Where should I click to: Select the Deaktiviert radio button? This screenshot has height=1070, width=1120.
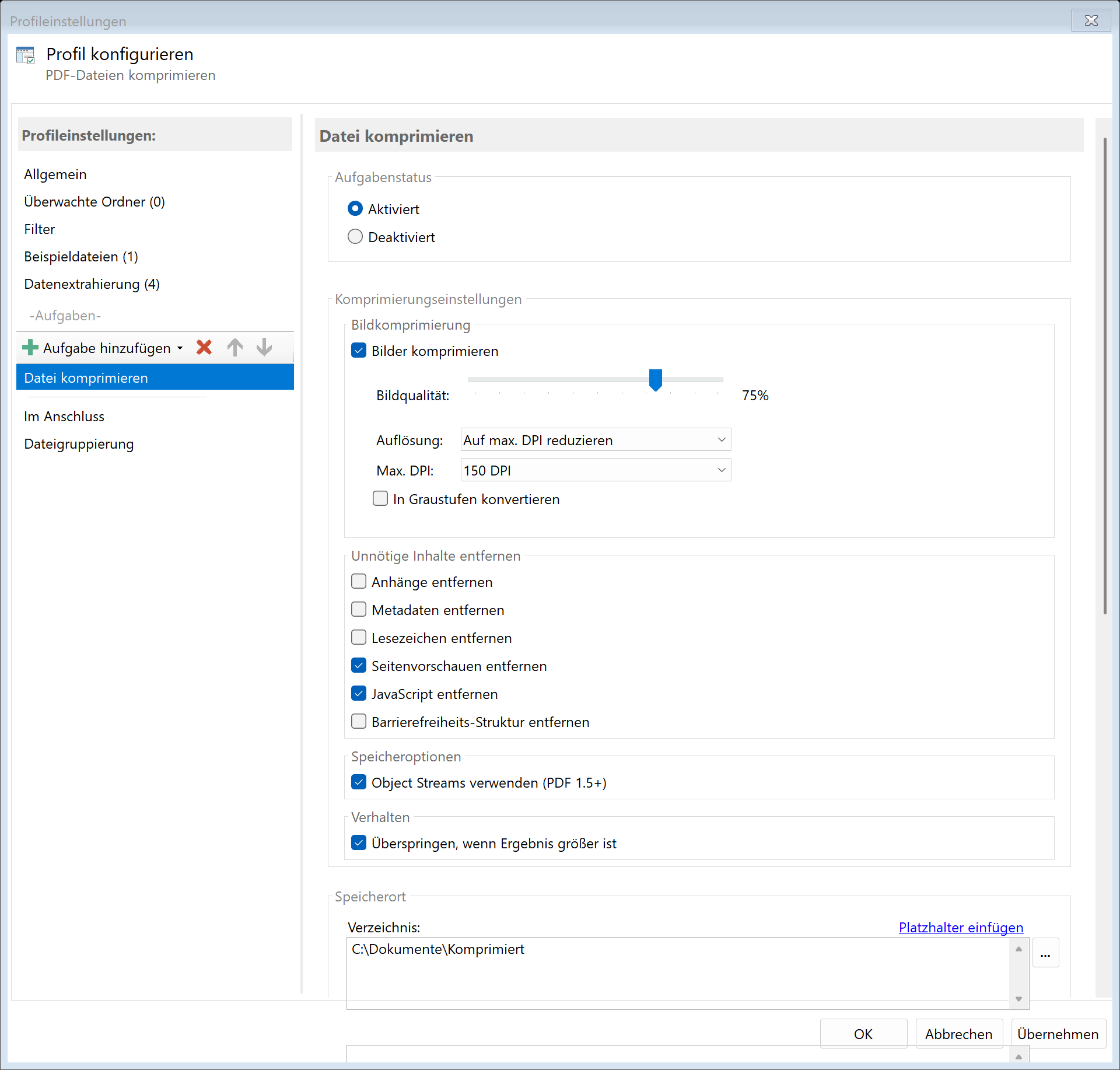[x=355, y=237]
